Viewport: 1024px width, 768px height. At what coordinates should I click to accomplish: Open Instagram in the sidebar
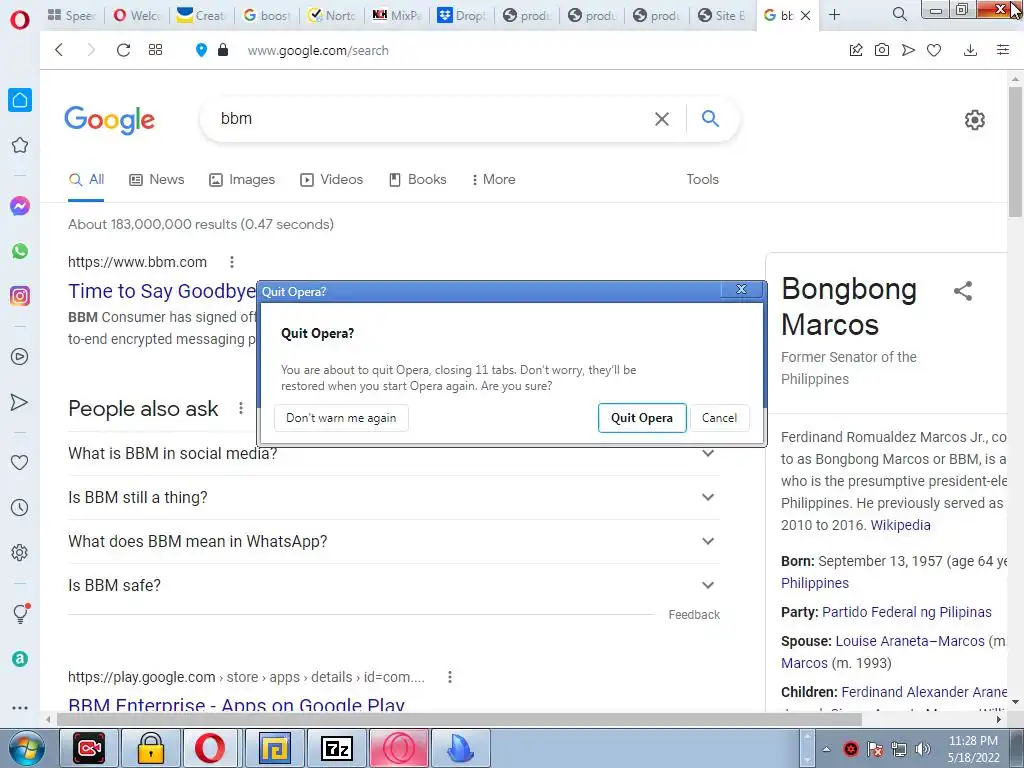[x=20, y=296]
